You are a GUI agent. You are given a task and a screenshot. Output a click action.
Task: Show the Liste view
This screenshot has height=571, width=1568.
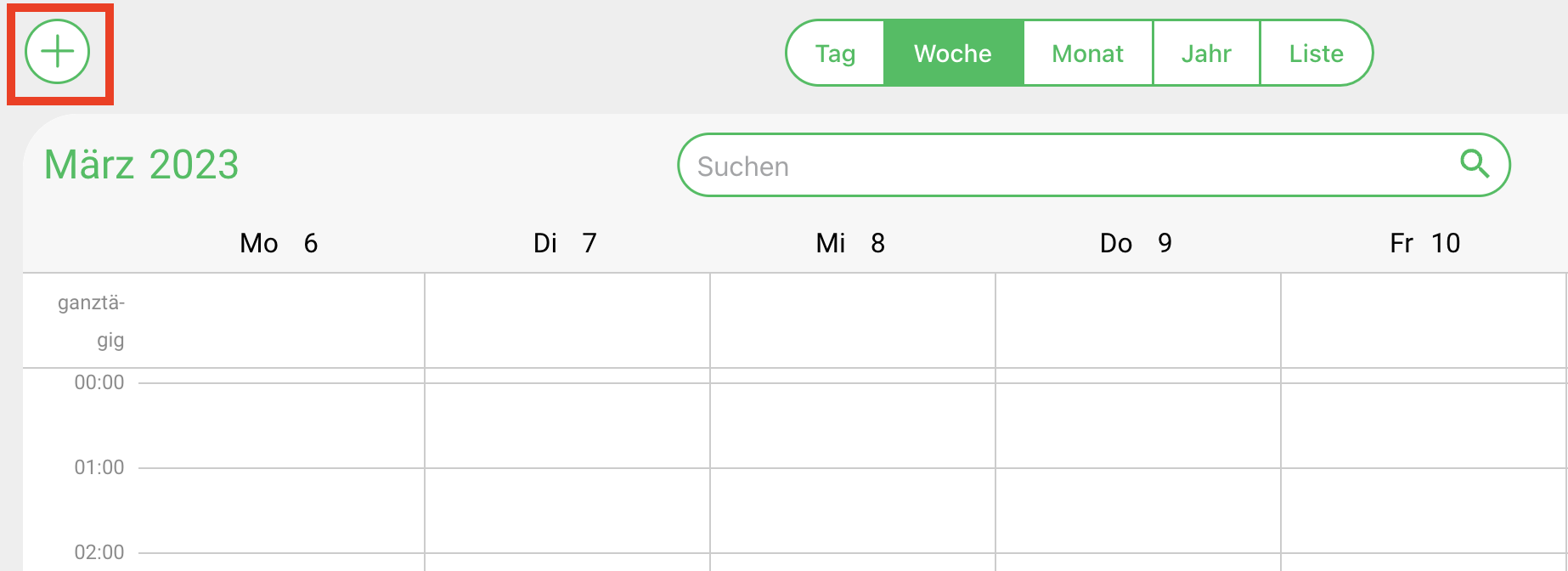click(x=1316, y=54)
